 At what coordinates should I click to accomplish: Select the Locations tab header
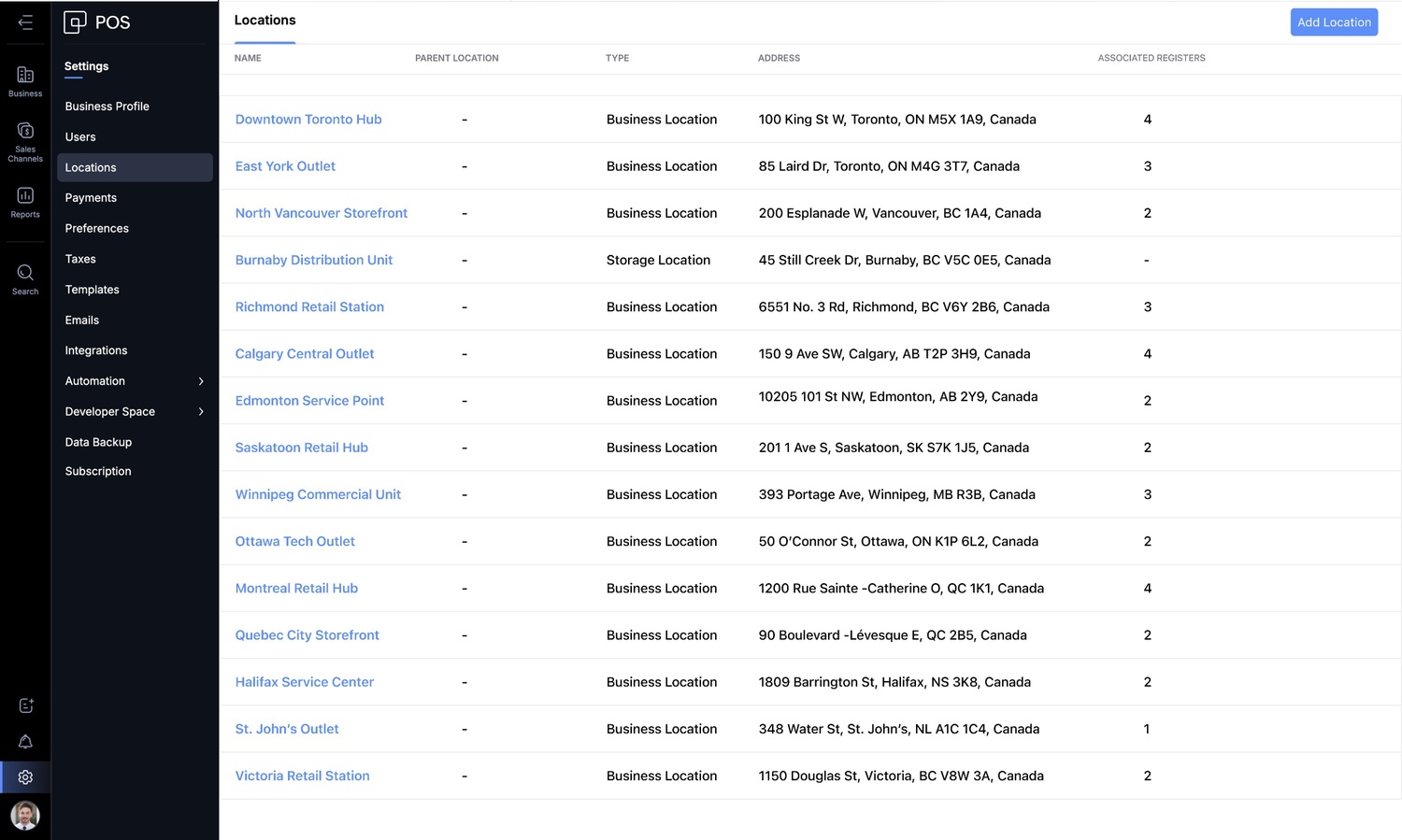265,21
